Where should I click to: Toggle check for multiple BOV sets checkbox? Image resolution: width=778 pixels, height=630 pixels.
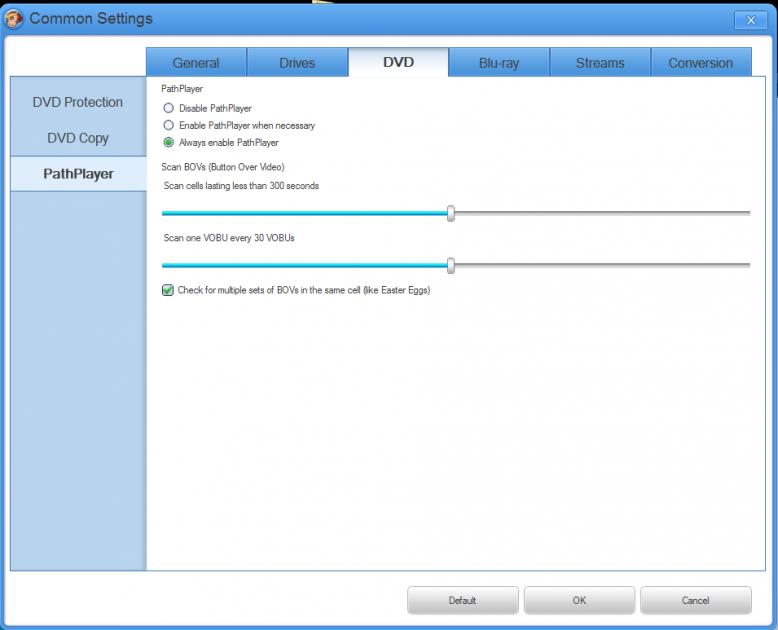(x=168, y=290)
